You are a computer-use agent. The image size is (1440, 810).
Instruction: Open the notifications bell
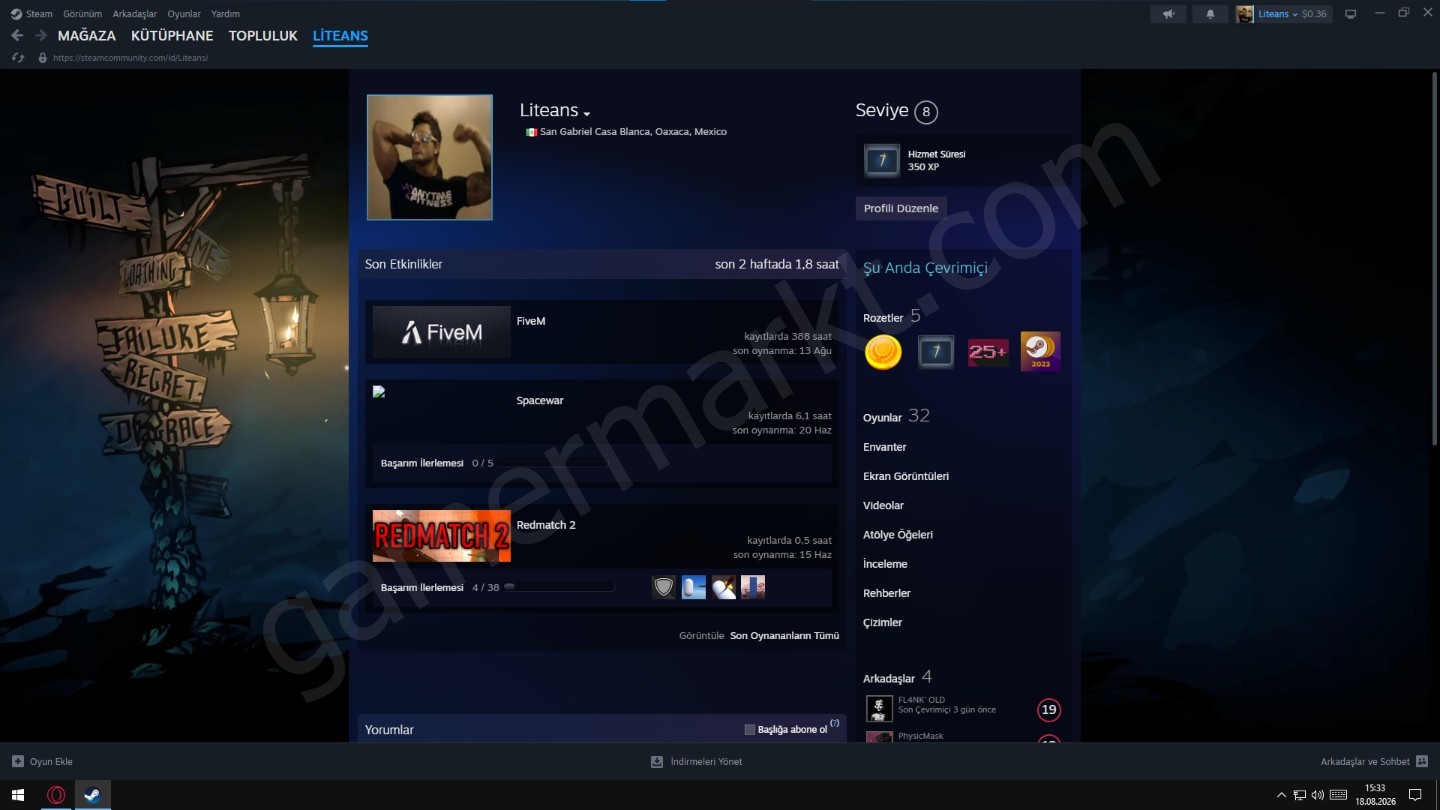[x=1210, y=14]
